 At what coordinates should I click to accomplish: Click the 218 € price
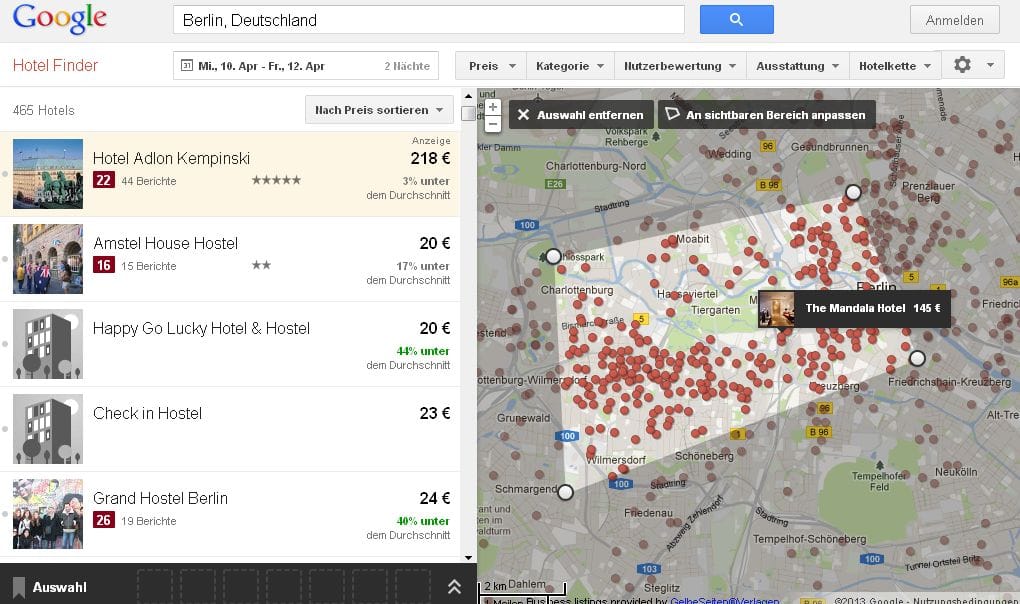click(x=430, y=158)
